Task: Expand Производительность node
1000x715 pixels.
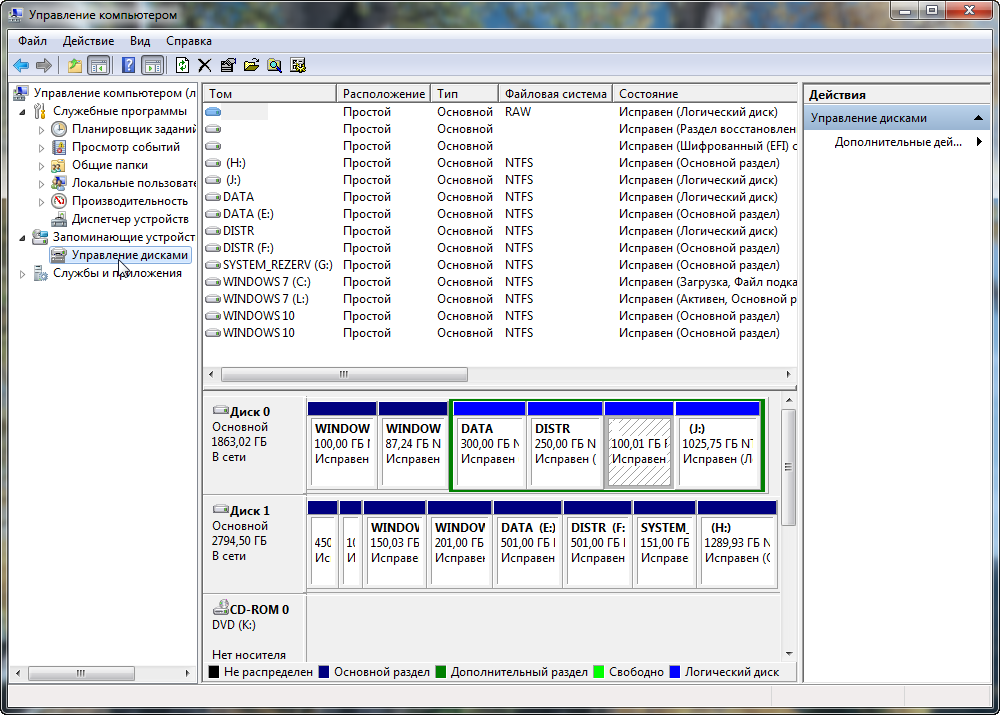Action: [x=41, y=202]
